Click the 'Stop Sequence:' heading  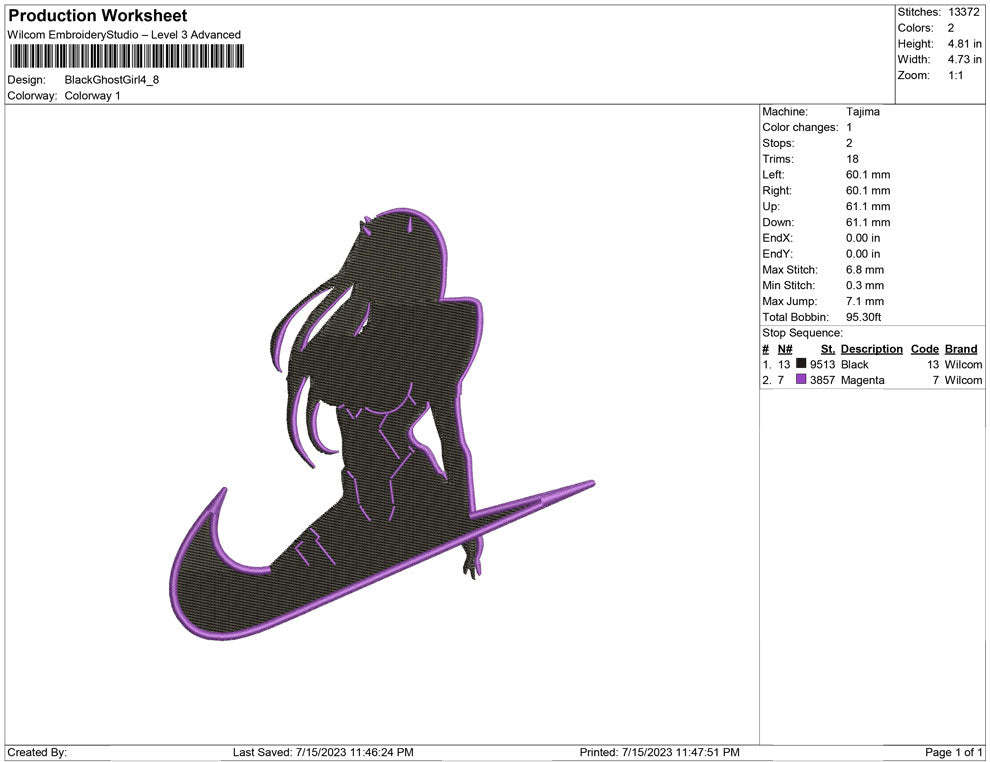[x=802, y=333]
